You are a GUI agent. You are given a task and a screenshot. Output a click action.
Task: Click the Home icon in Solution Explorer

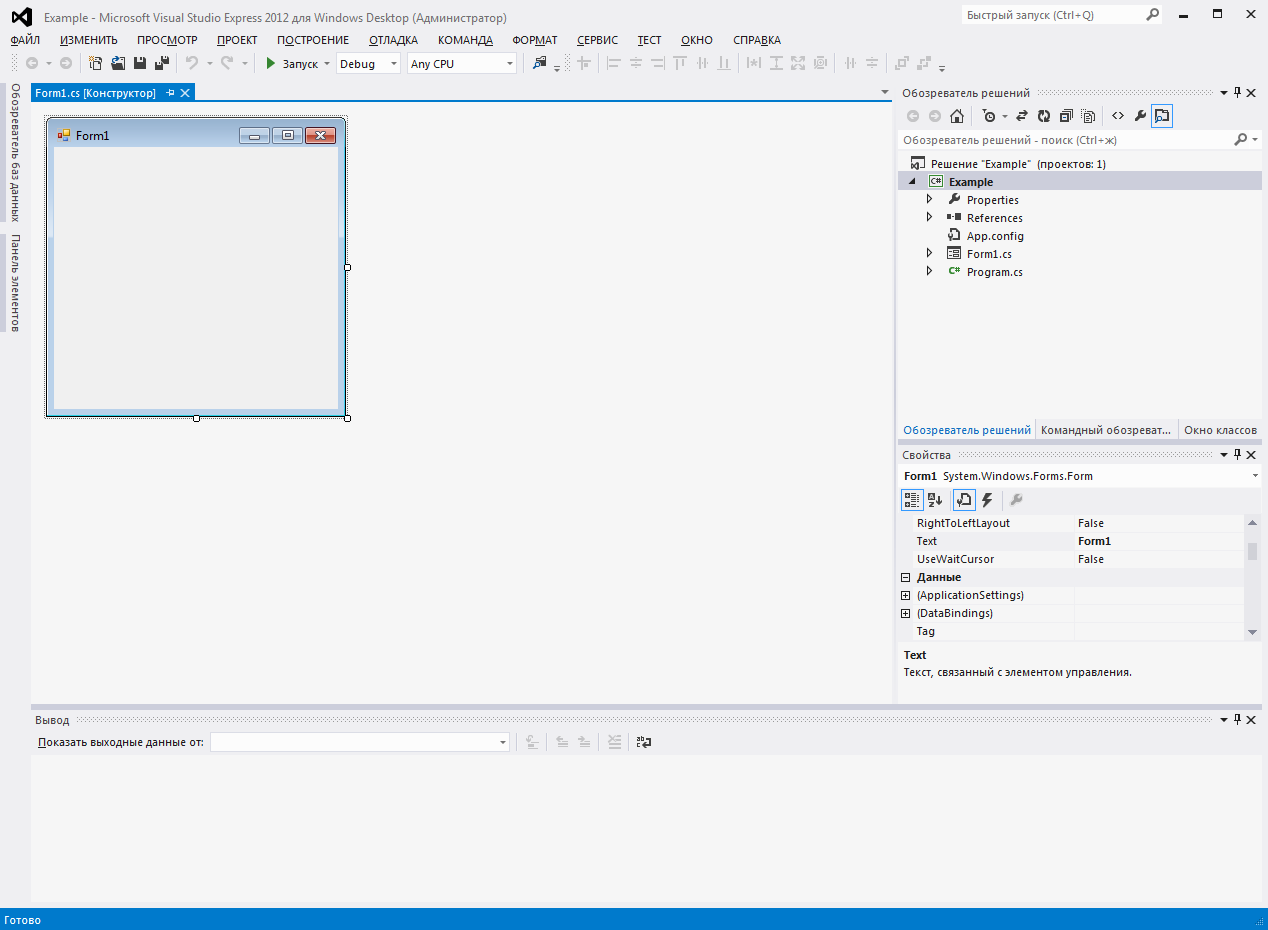point(957,116)
